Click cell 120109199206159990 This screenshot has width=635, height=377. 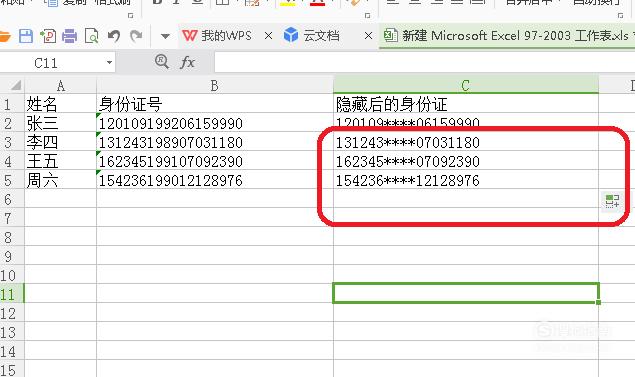[215, 123]
